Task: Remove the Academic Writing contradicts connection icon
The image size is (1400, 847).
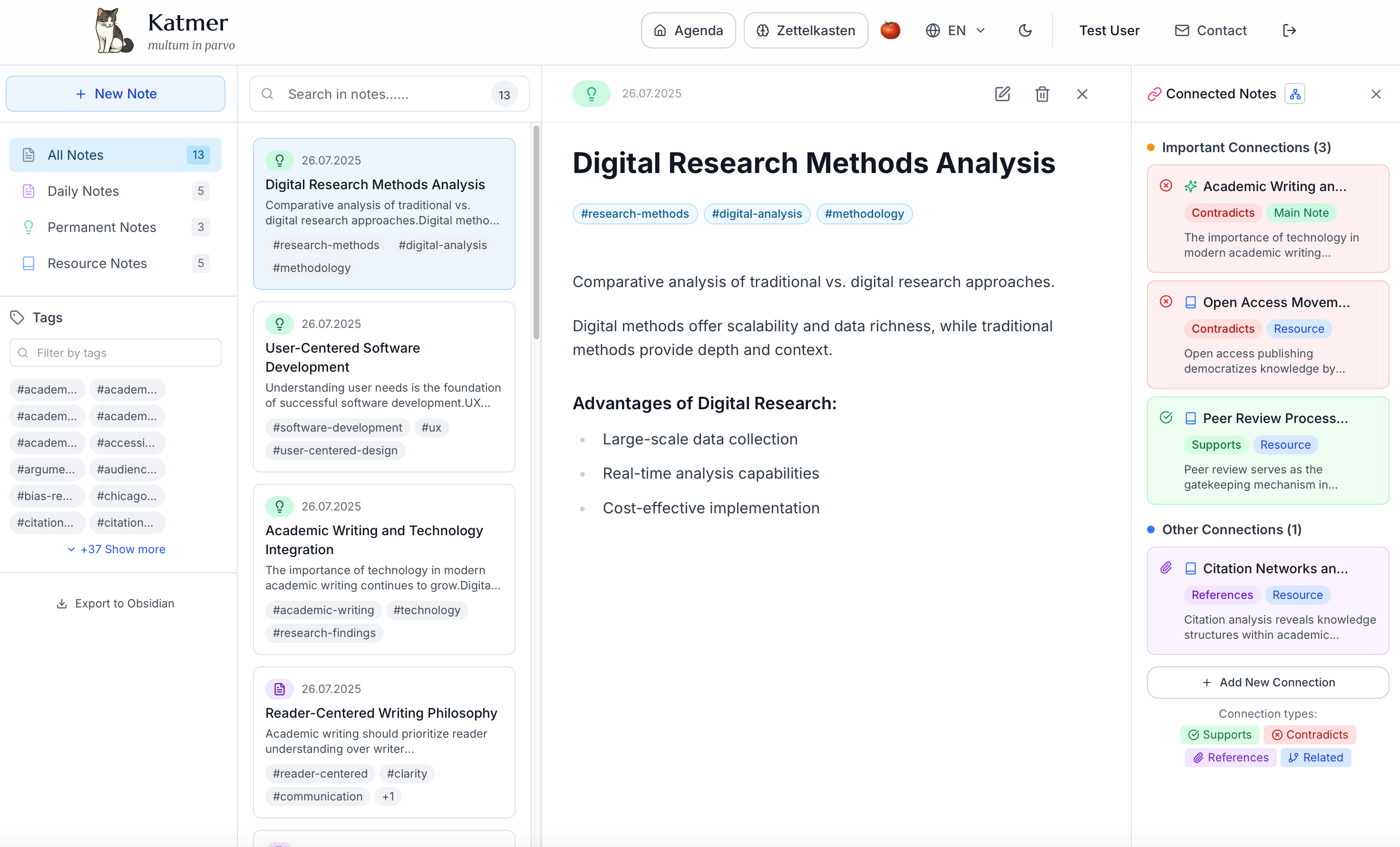Action: coord(1166,186)
